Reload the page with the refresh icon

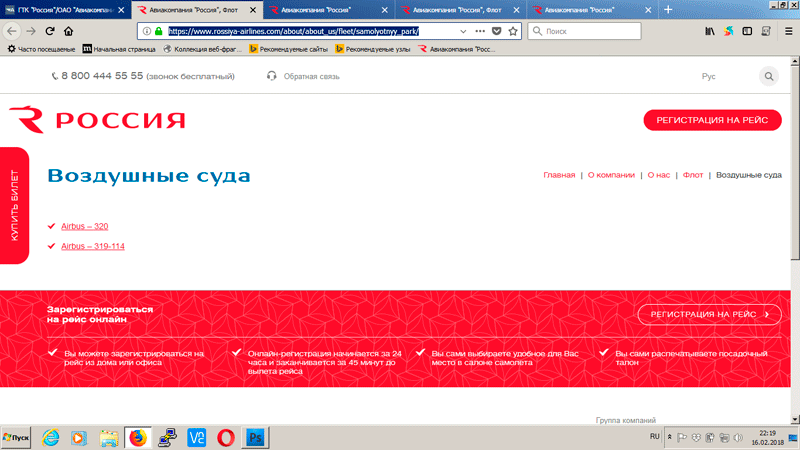click(x=49, y=31)
